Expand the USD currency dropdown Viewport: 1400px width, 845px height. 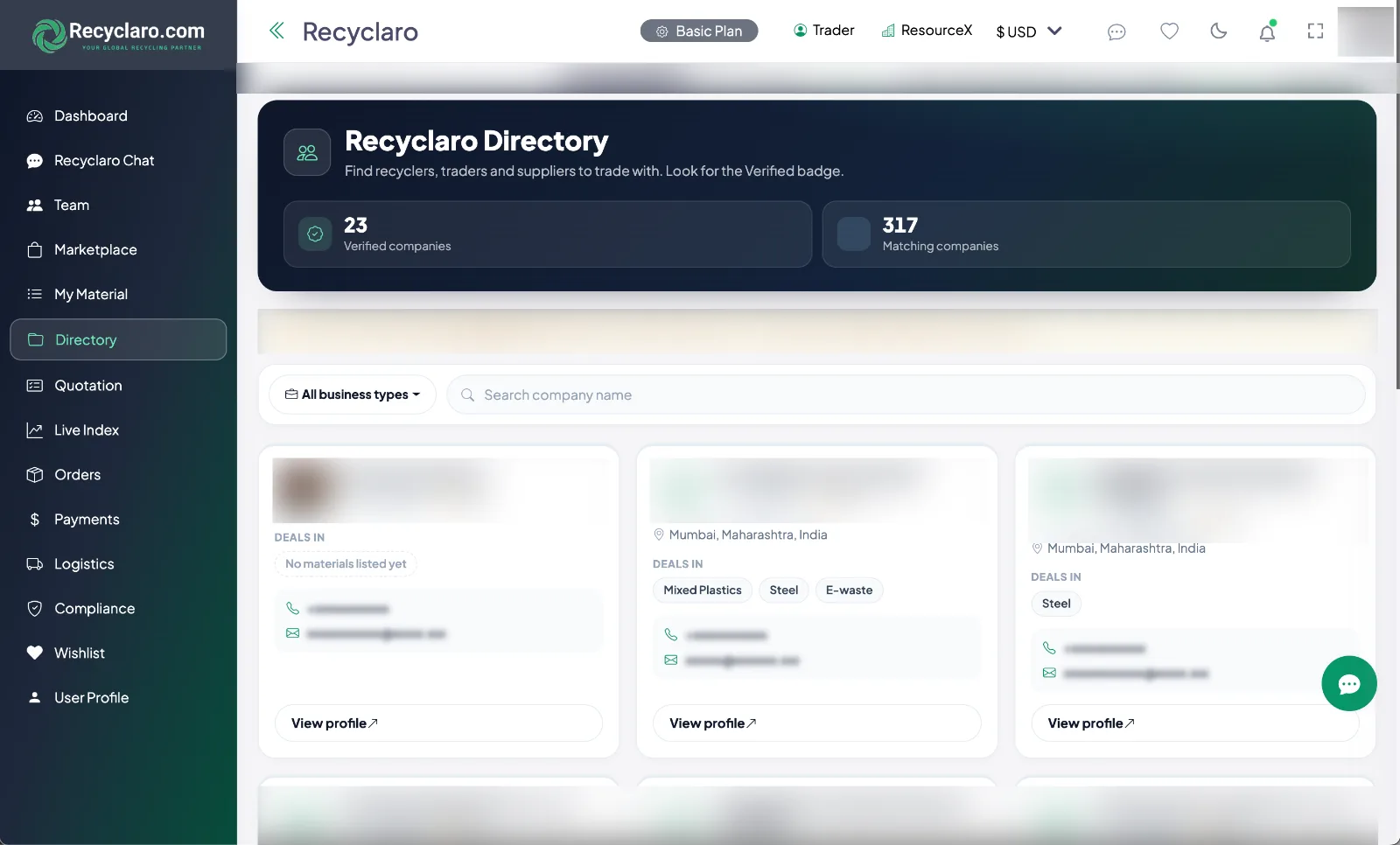coord(1029,31)
